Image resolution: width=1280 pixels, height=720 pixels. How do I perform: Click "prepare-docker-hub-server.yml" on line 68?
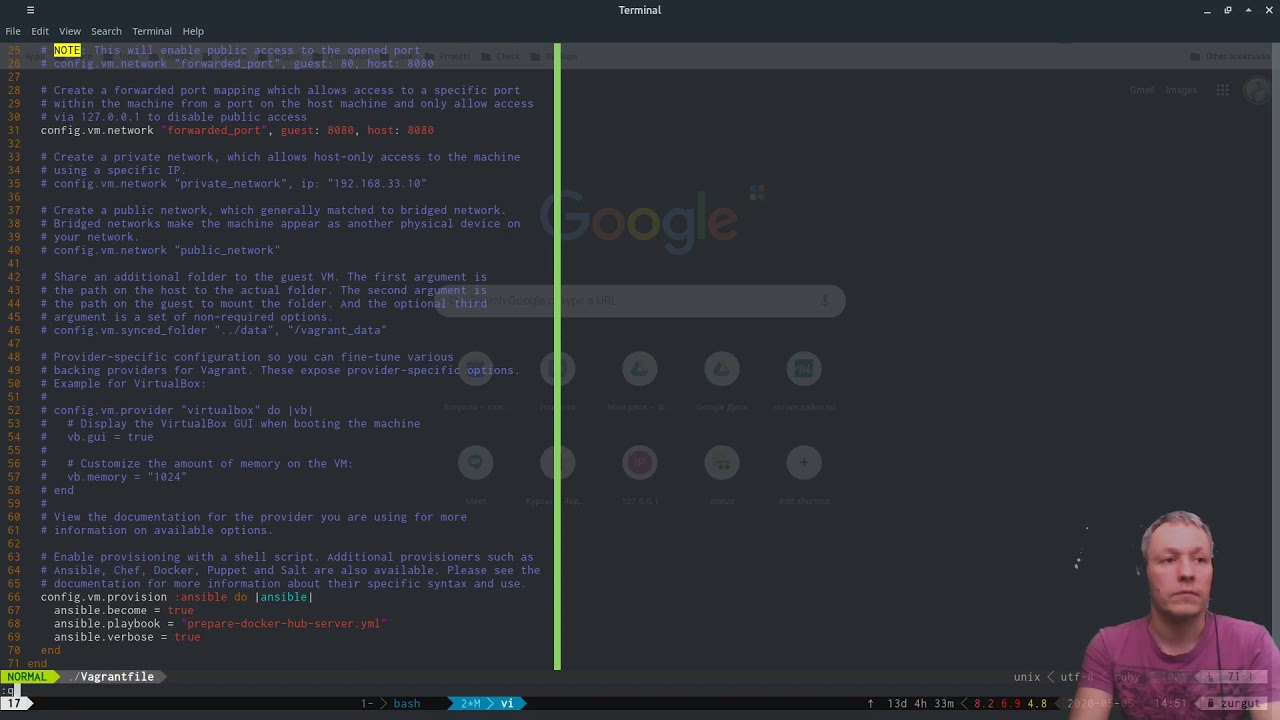284,624
